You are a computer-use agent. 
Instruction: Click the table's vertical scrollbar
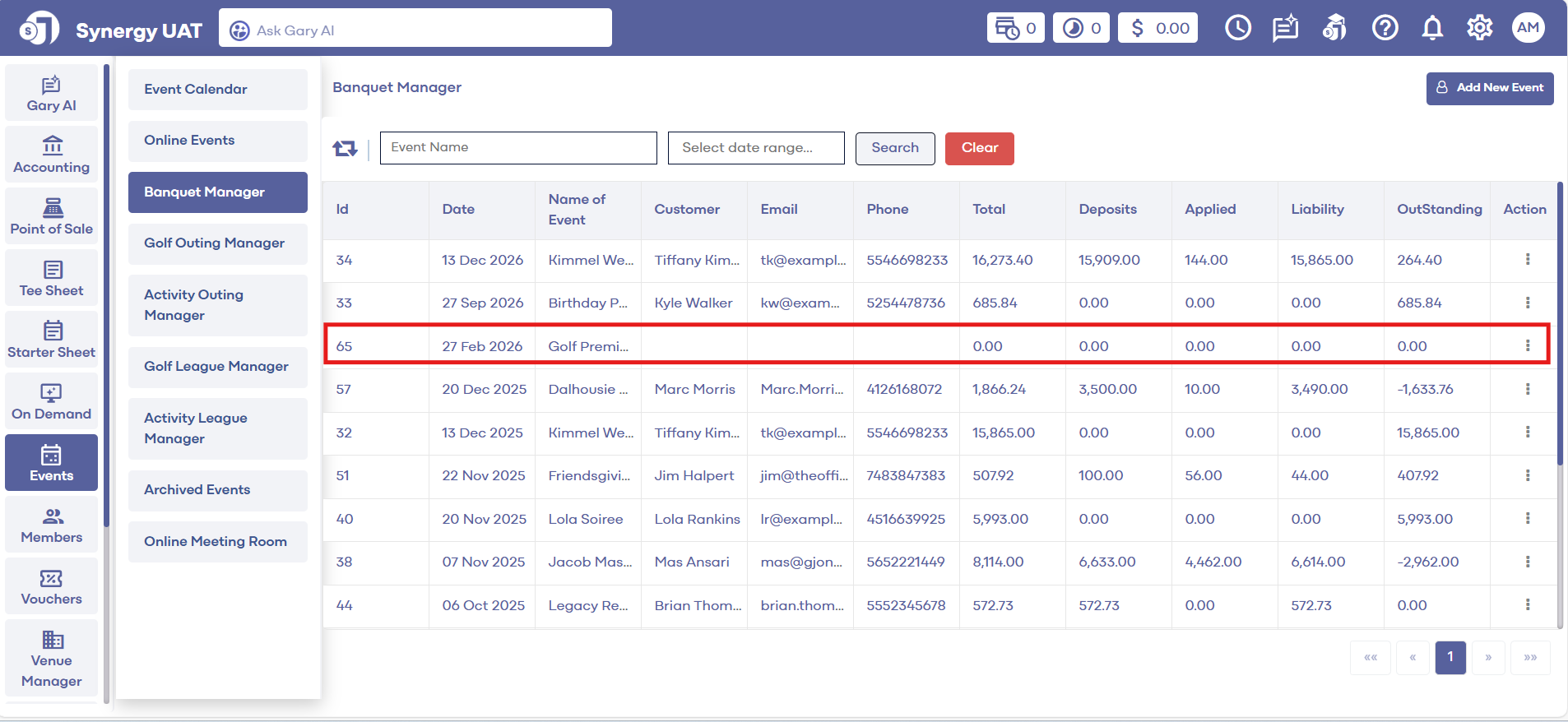coord(1559,329)
